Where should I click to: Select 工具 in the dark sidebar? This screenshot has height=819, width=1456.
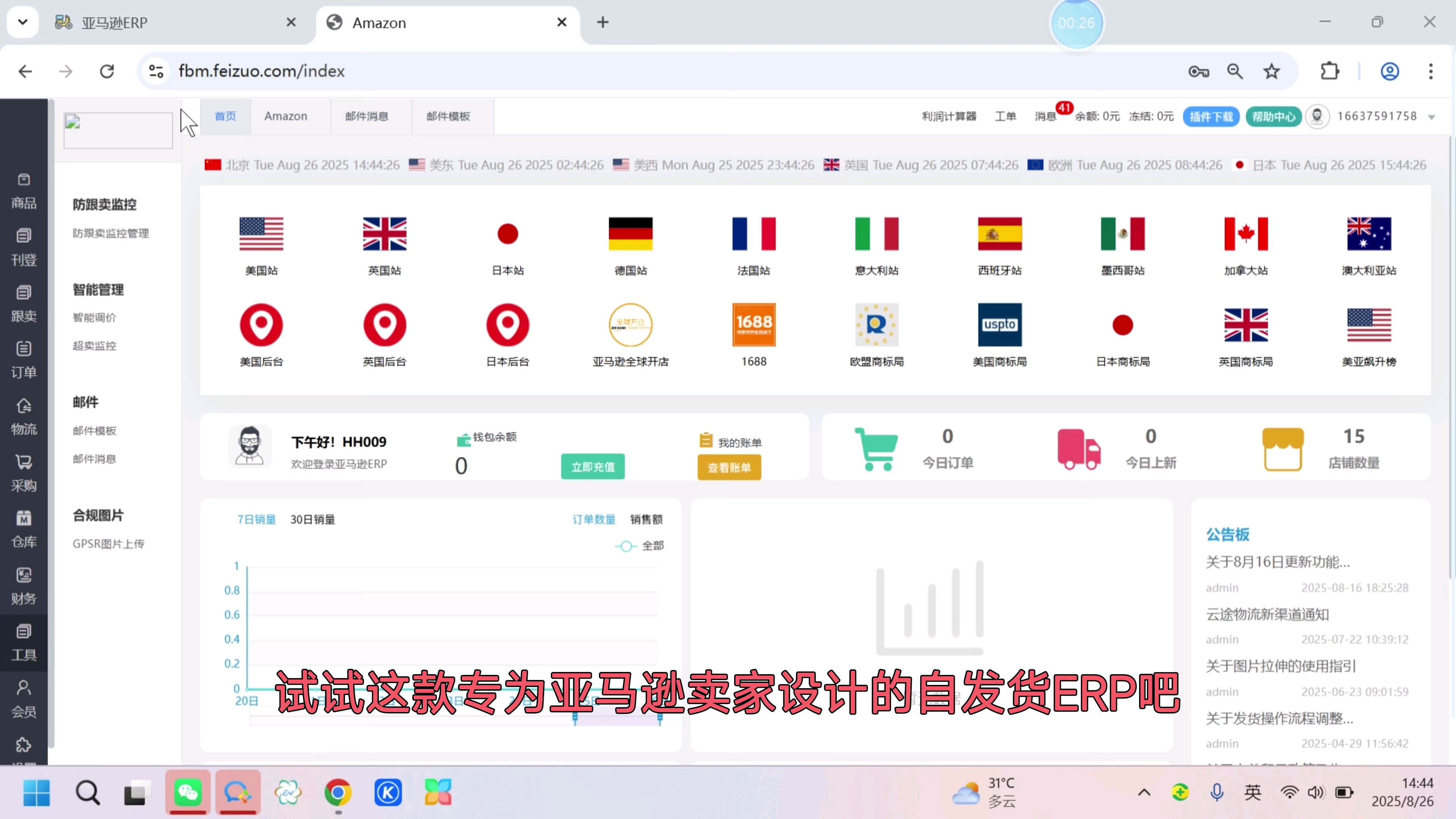pyautogui.click(x=24, y=643)
